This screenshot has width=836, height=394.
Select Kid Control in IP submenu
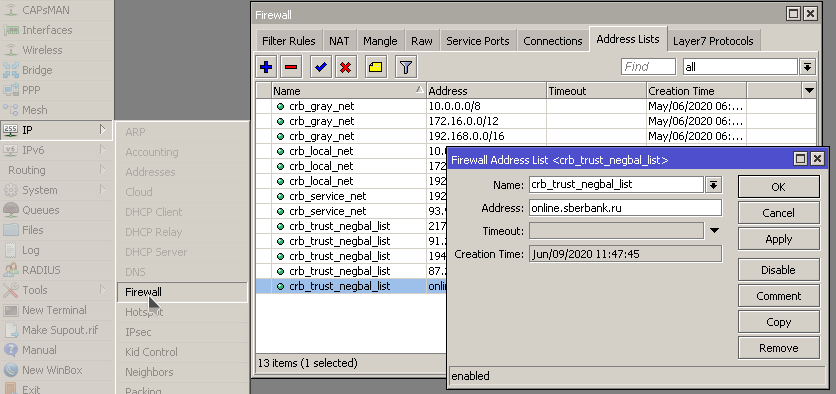click(182, 352)
